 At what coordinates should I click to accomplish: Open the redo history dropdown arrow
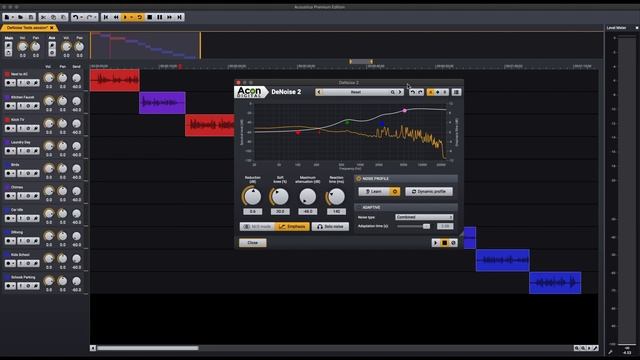coord(96,17)
